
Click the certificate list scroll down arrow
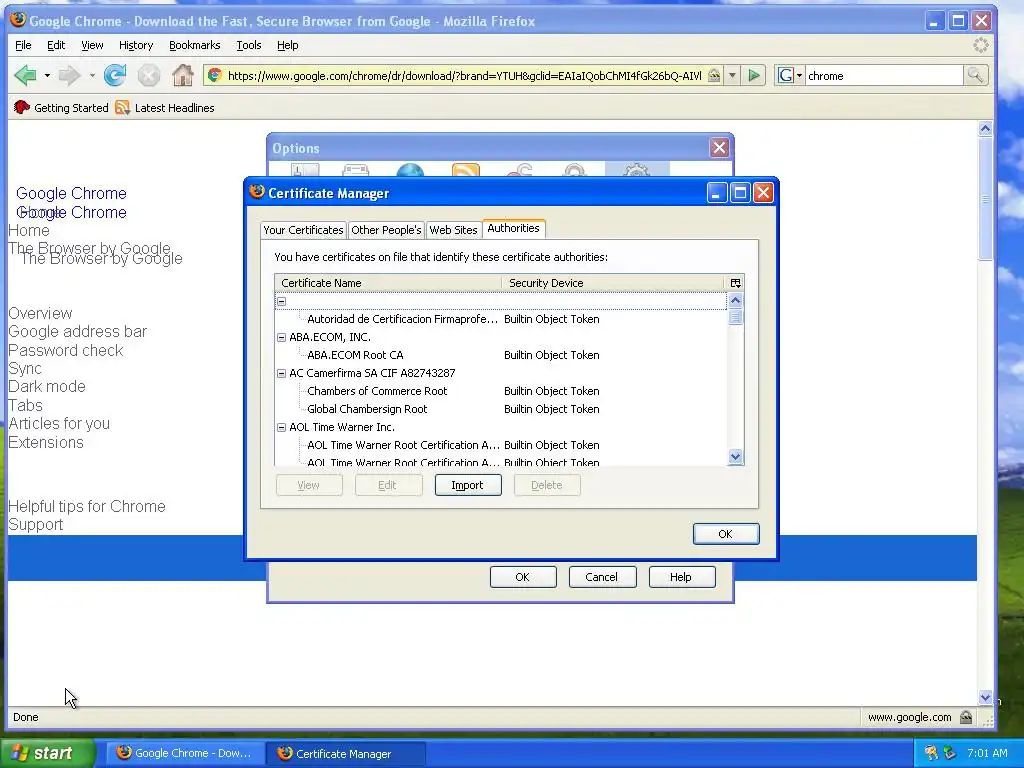pos(735,456)
